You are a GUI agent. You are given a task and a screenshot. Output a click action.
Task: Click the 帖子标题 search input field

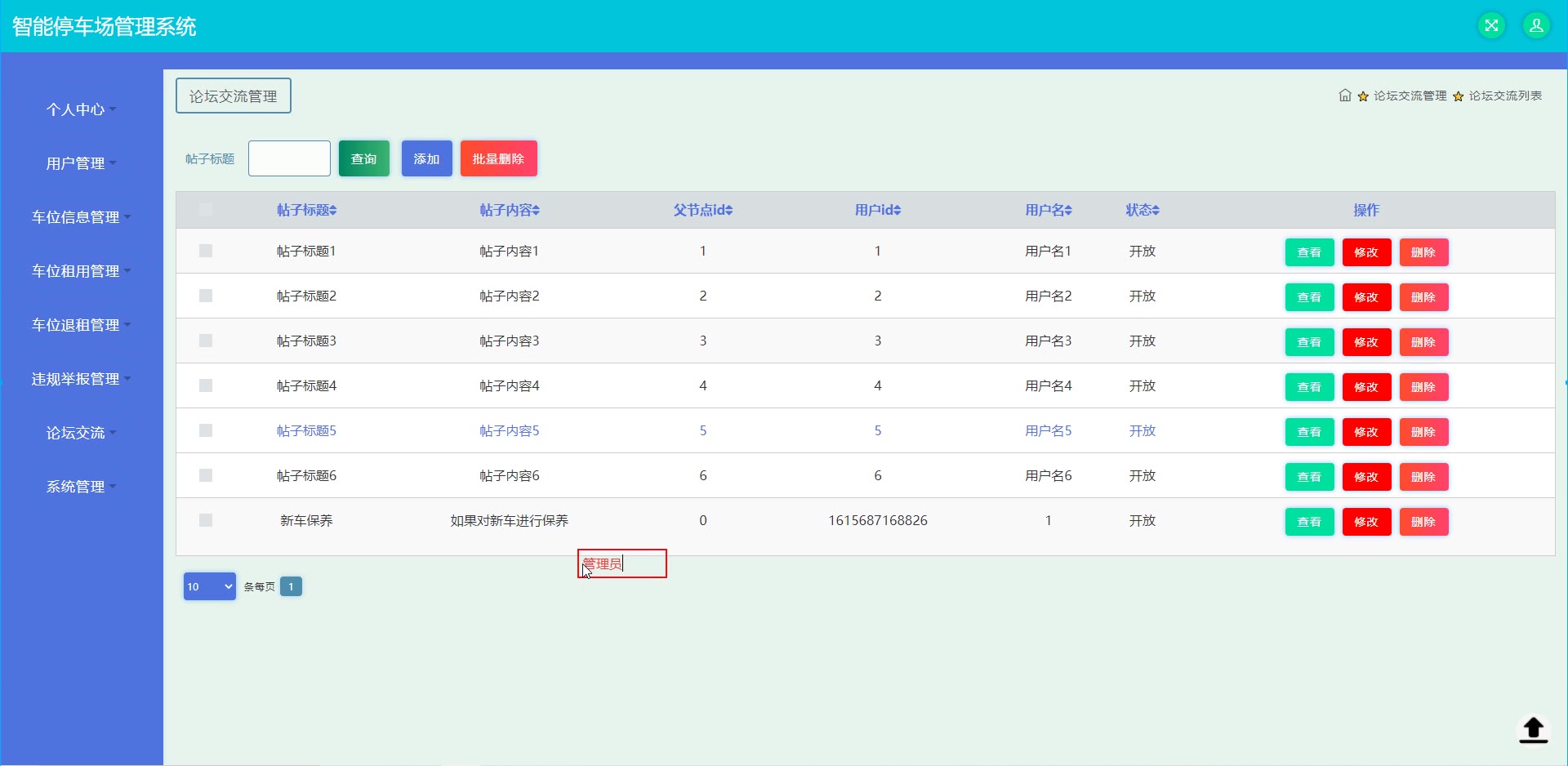[x=289, y=158]
